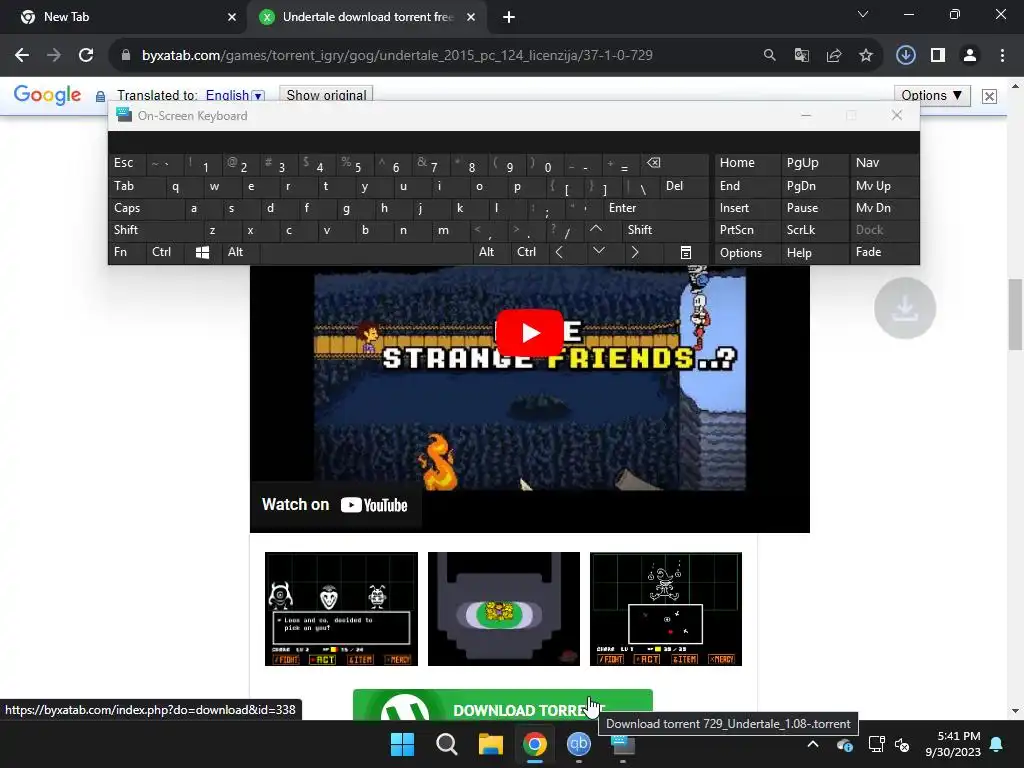Open the Windows Start menu

pos(402,744)
